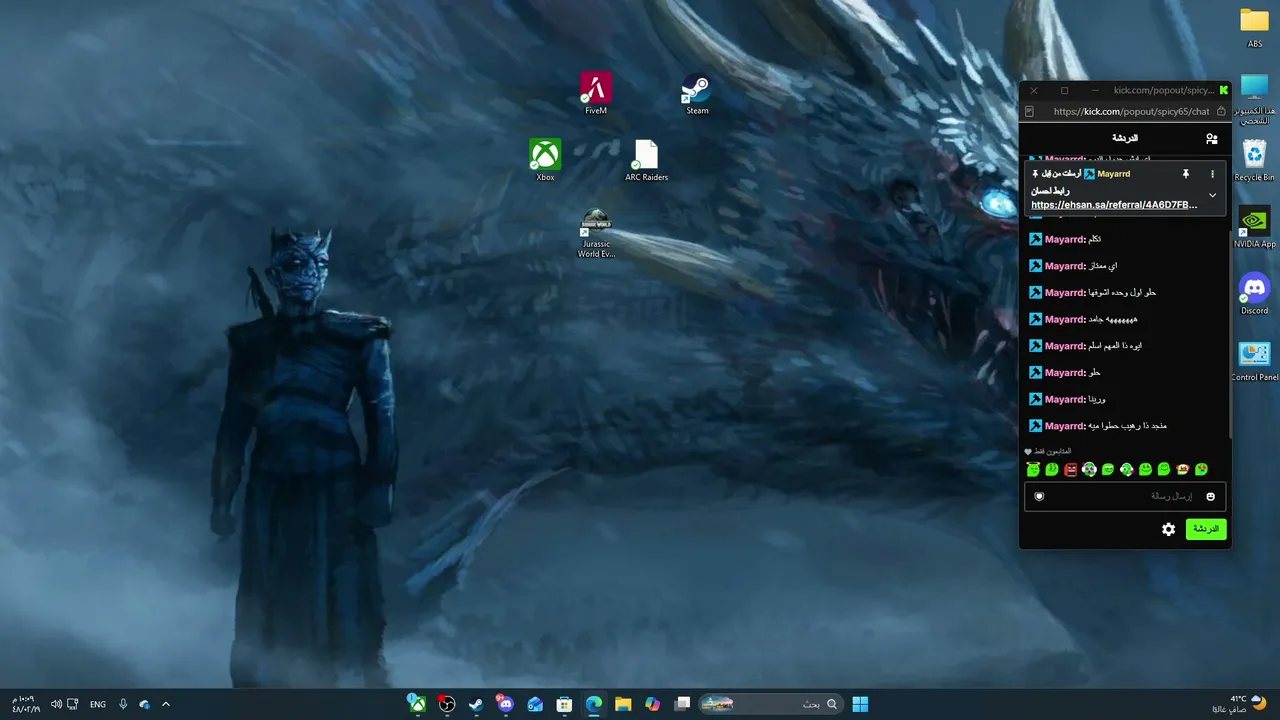This screenshot has height=720, width=1280.
Task: Select the This PC desktop icon
Action: pyautogui.click(x=1254, y=100)
